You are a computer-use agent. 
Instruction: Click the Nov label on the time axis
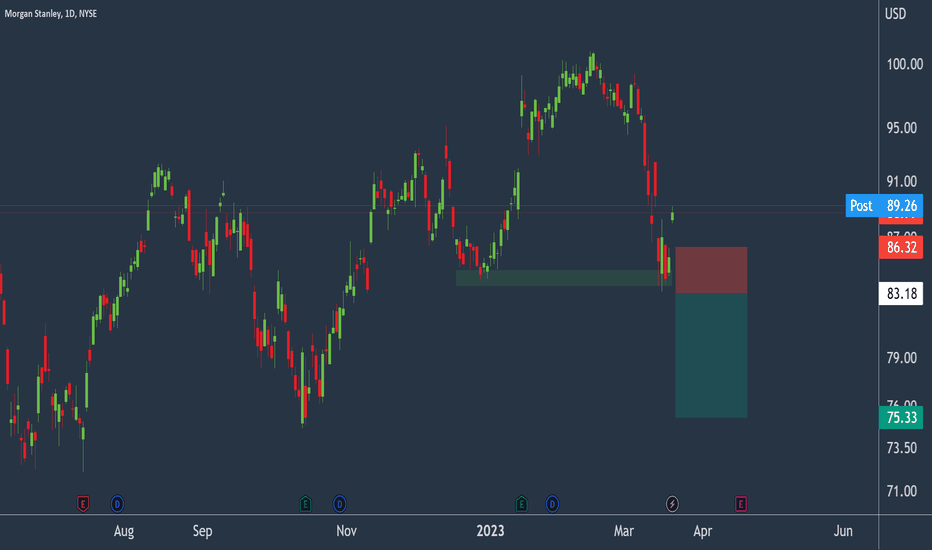347,531
